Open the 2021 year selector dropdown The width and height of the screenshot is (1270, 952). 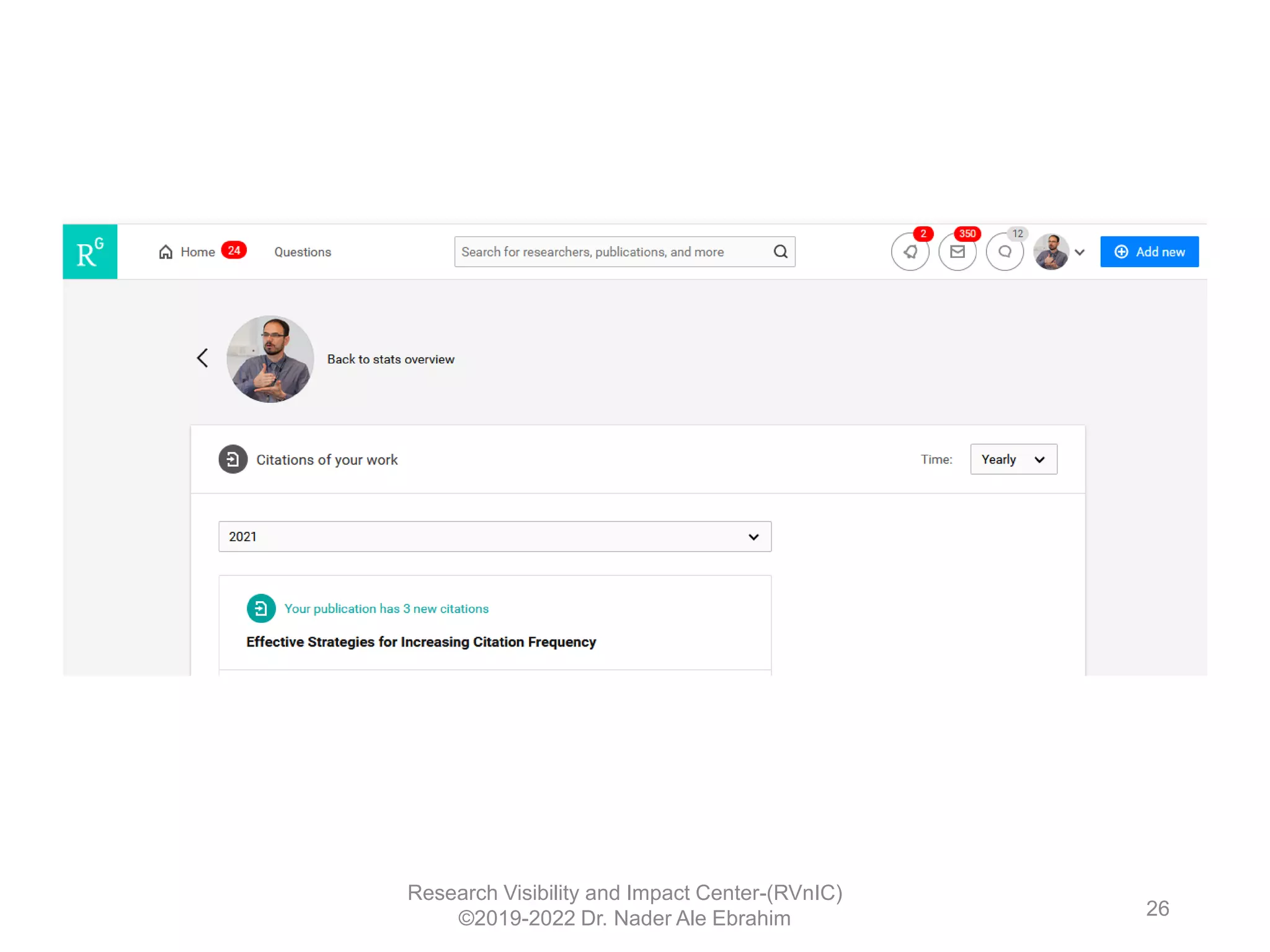click(x=495, y=537)
